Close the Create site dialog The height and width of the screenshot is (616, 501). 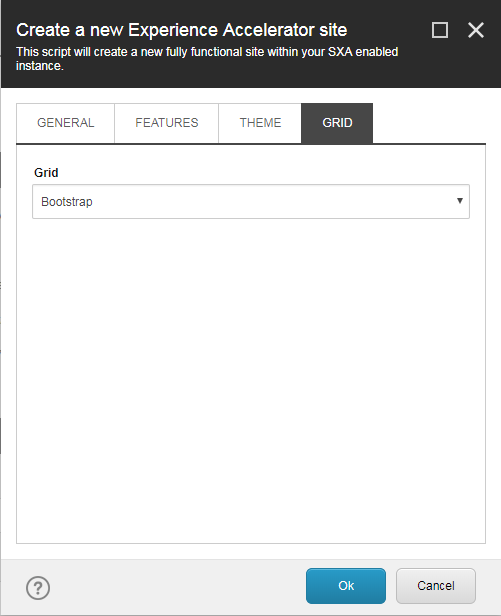point(475,30)
